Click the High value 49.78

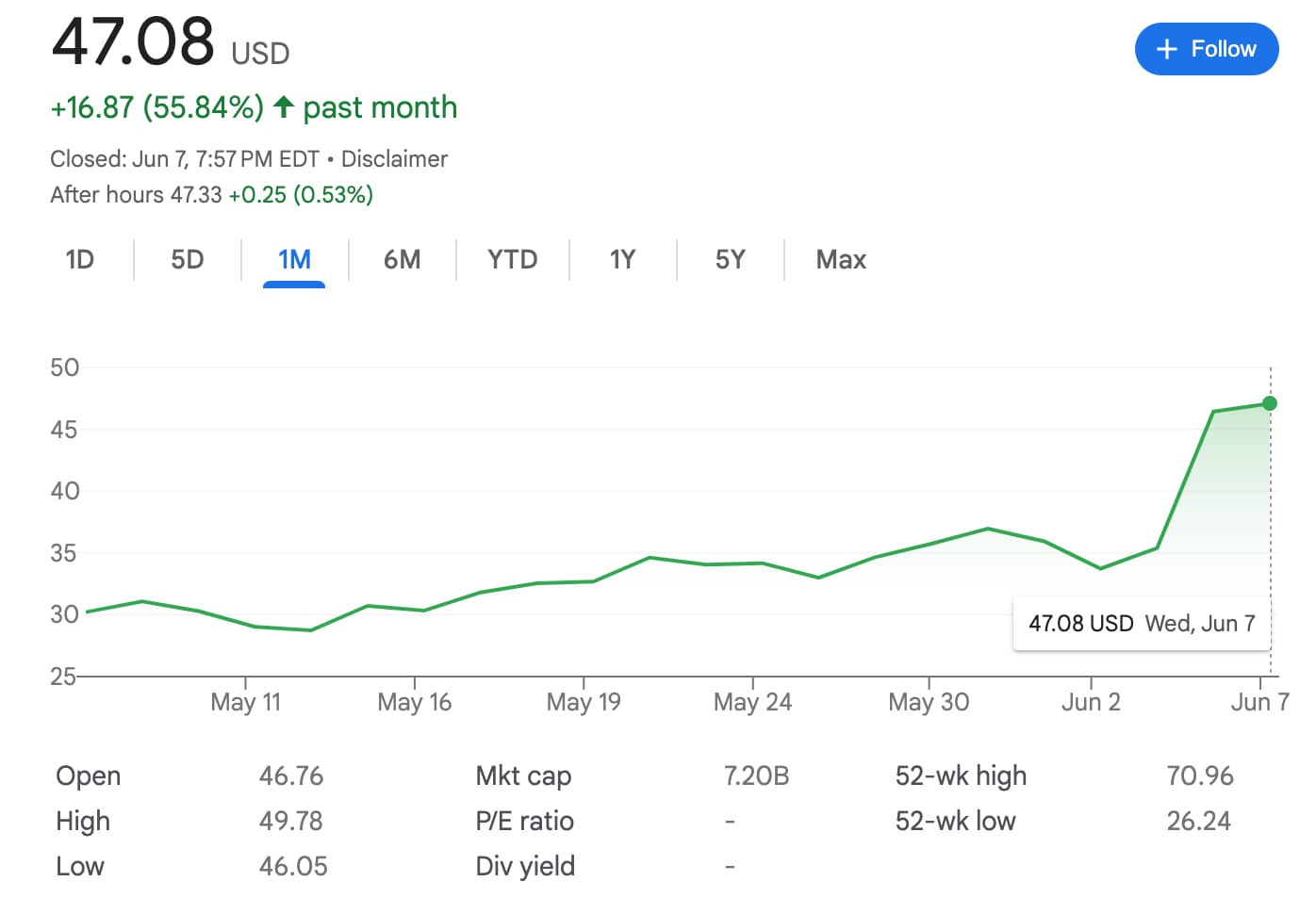pyautogui.click(x=291, y=821)
